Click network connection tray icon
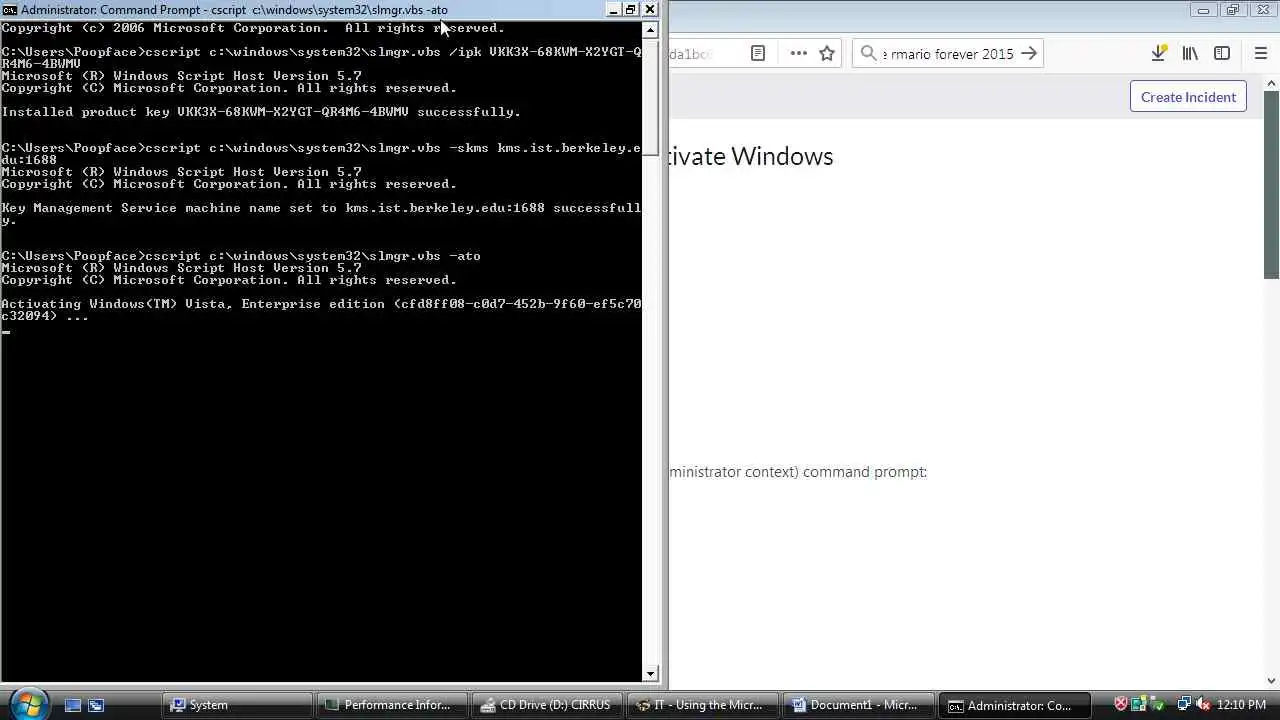 point(1184,705)
